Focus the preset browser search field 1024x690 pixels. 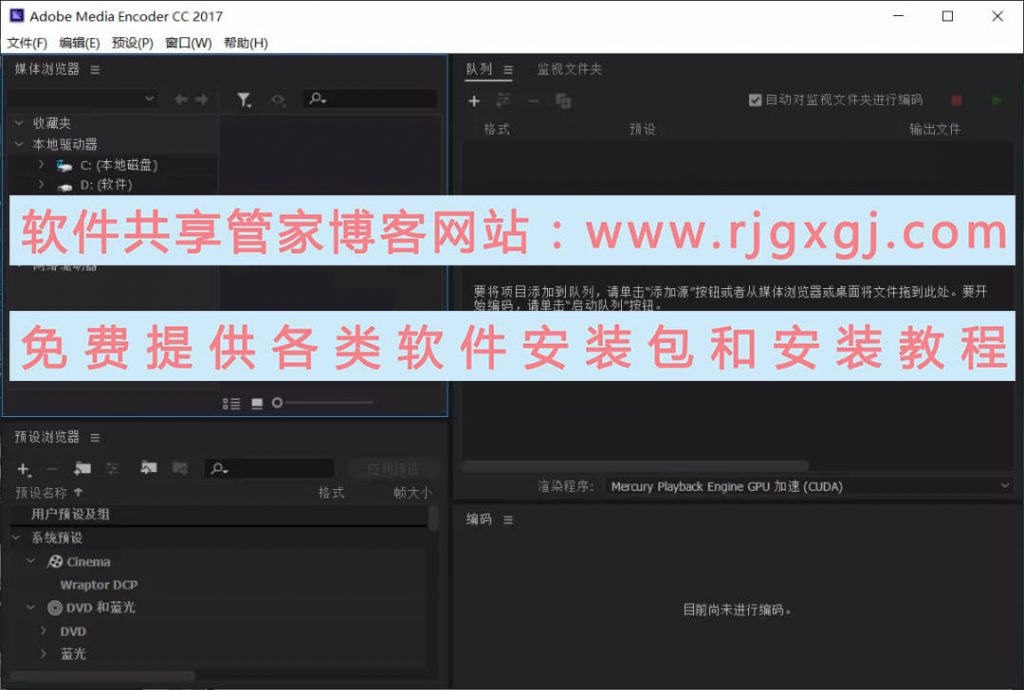click(270, 468)
